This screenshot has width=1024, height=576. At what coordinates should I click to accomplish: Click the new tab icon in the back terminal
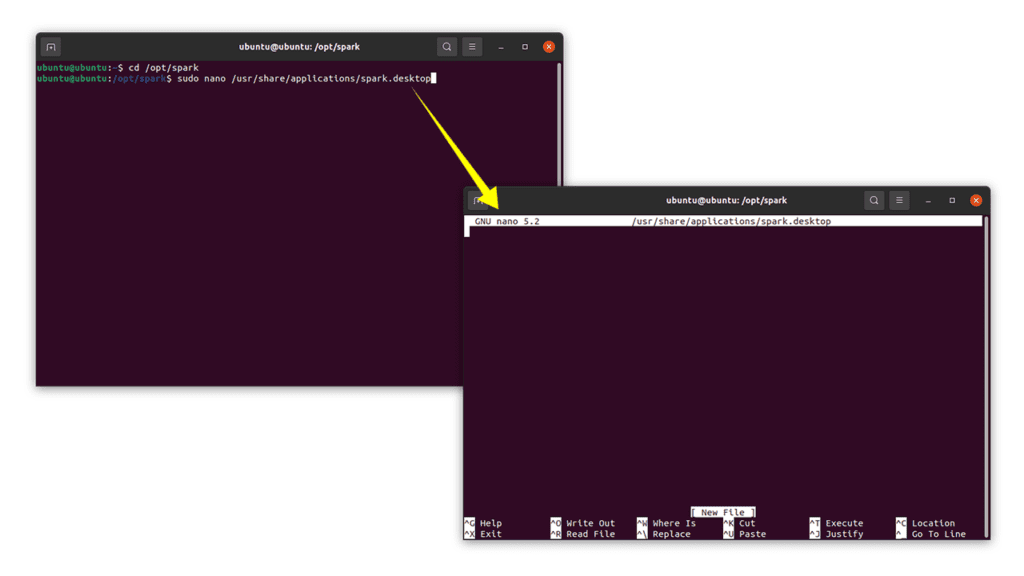pyautogui.click(x=51, y=47)
